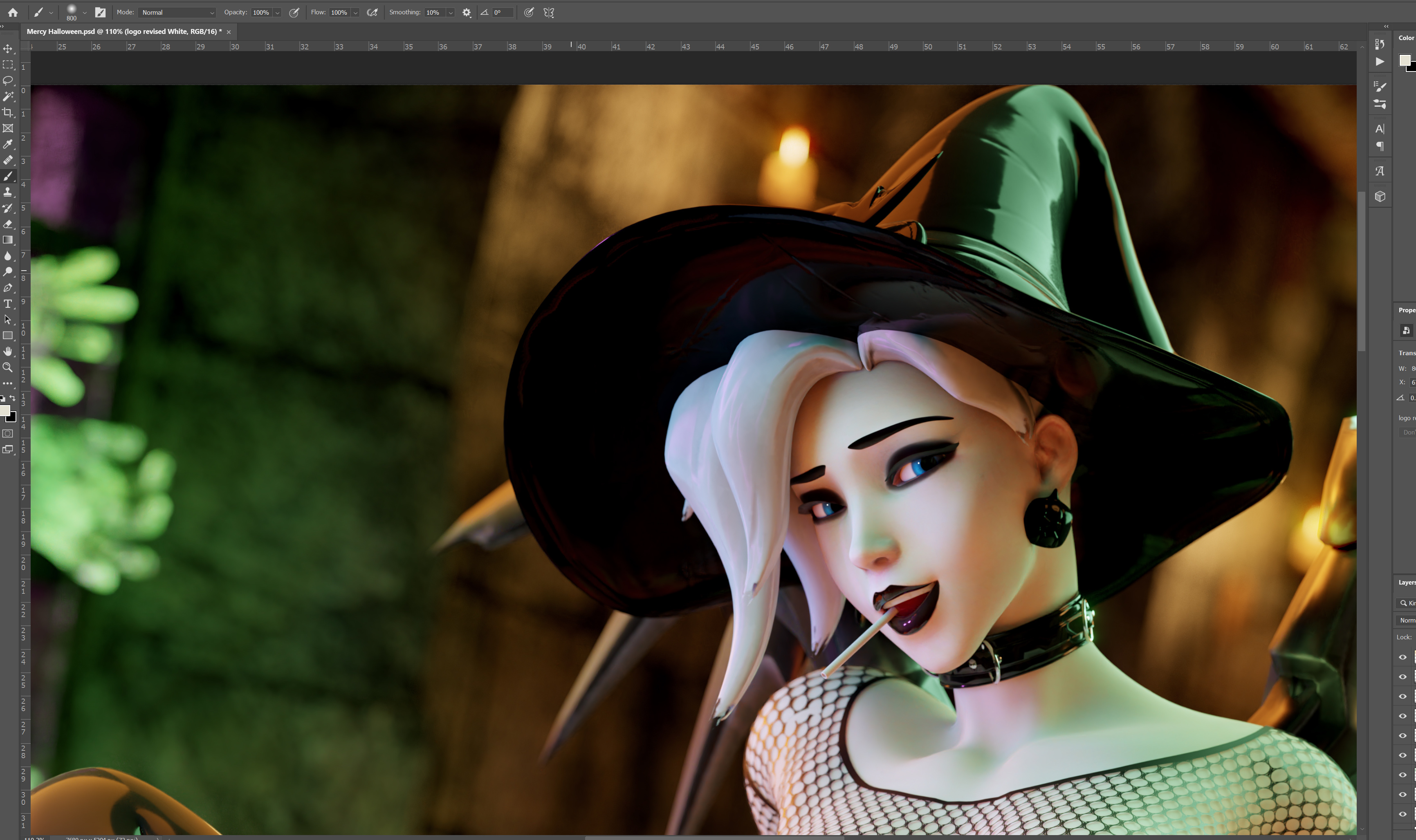Select the Eyedropper tool

tap(8, 144)
